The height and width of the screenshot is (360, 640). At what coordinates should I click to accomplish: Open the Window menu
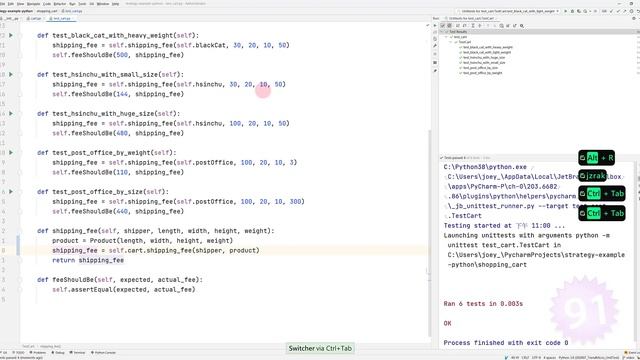click(103, 4)
